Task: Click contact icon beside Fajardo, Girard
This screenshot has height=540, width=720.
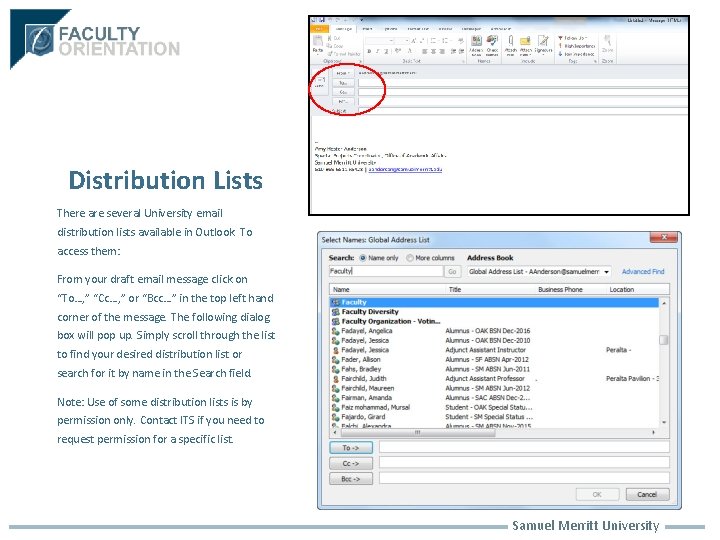Action: coord(335,417)
